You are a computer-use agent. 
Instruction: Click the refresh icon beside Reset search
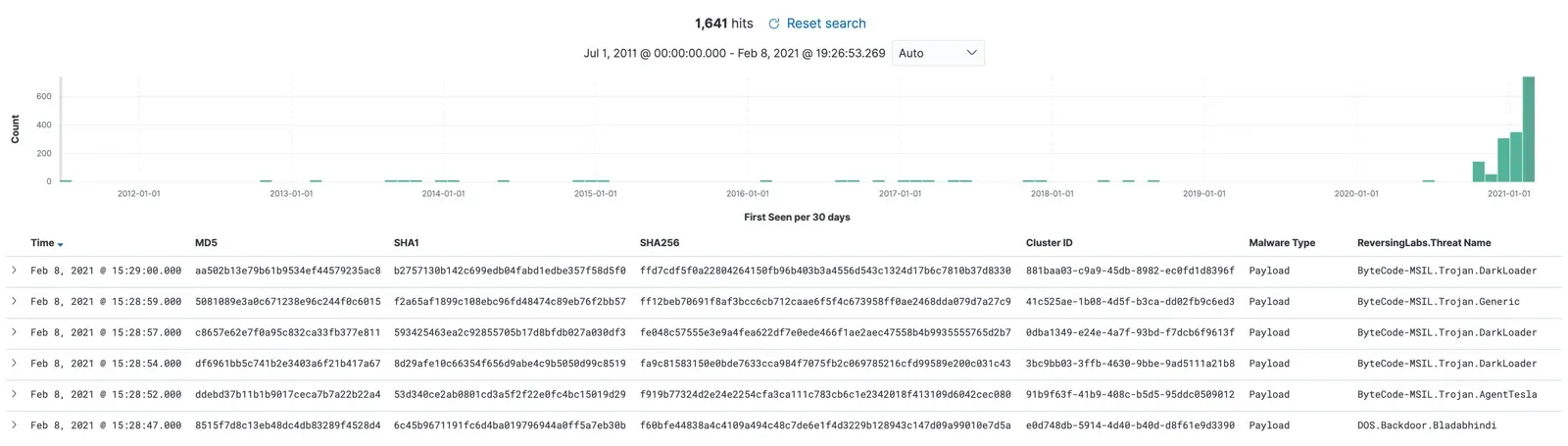[x=774, y=24]
